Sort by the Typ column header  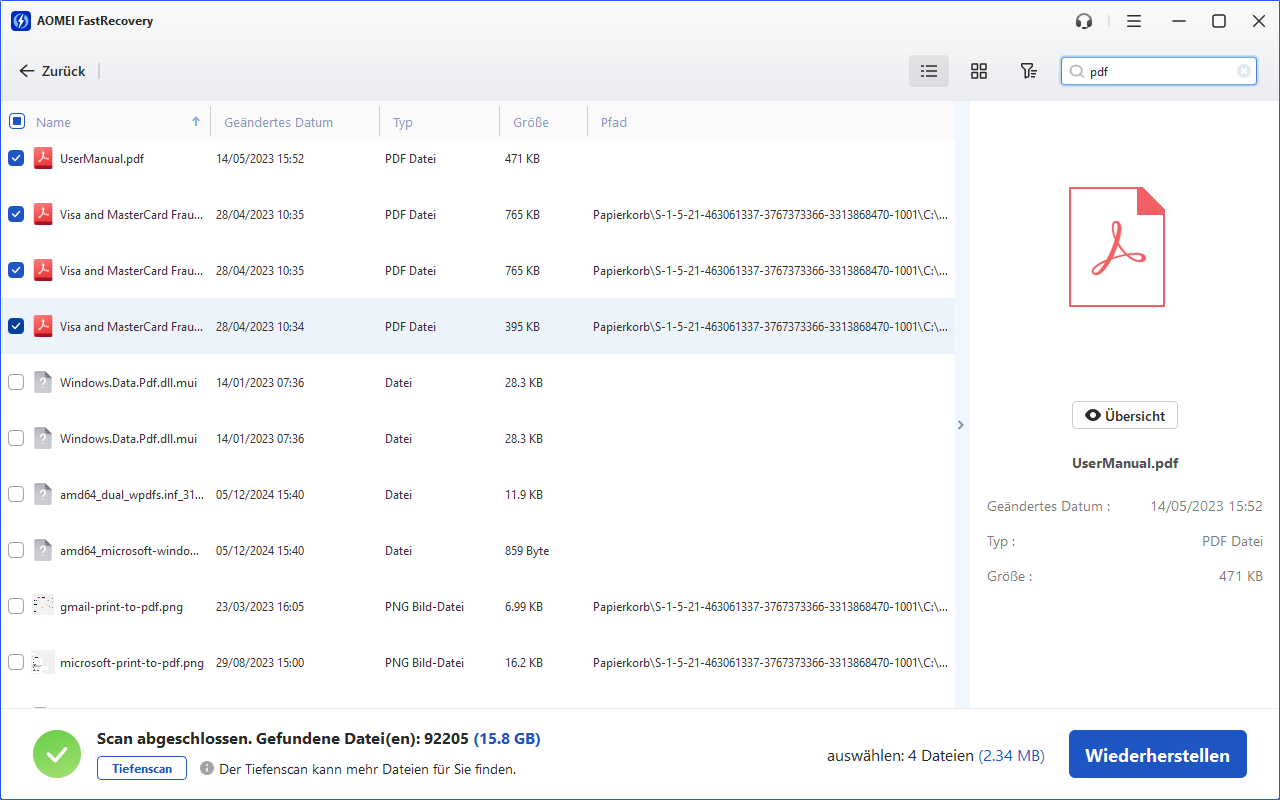click(x=403, y=122)
